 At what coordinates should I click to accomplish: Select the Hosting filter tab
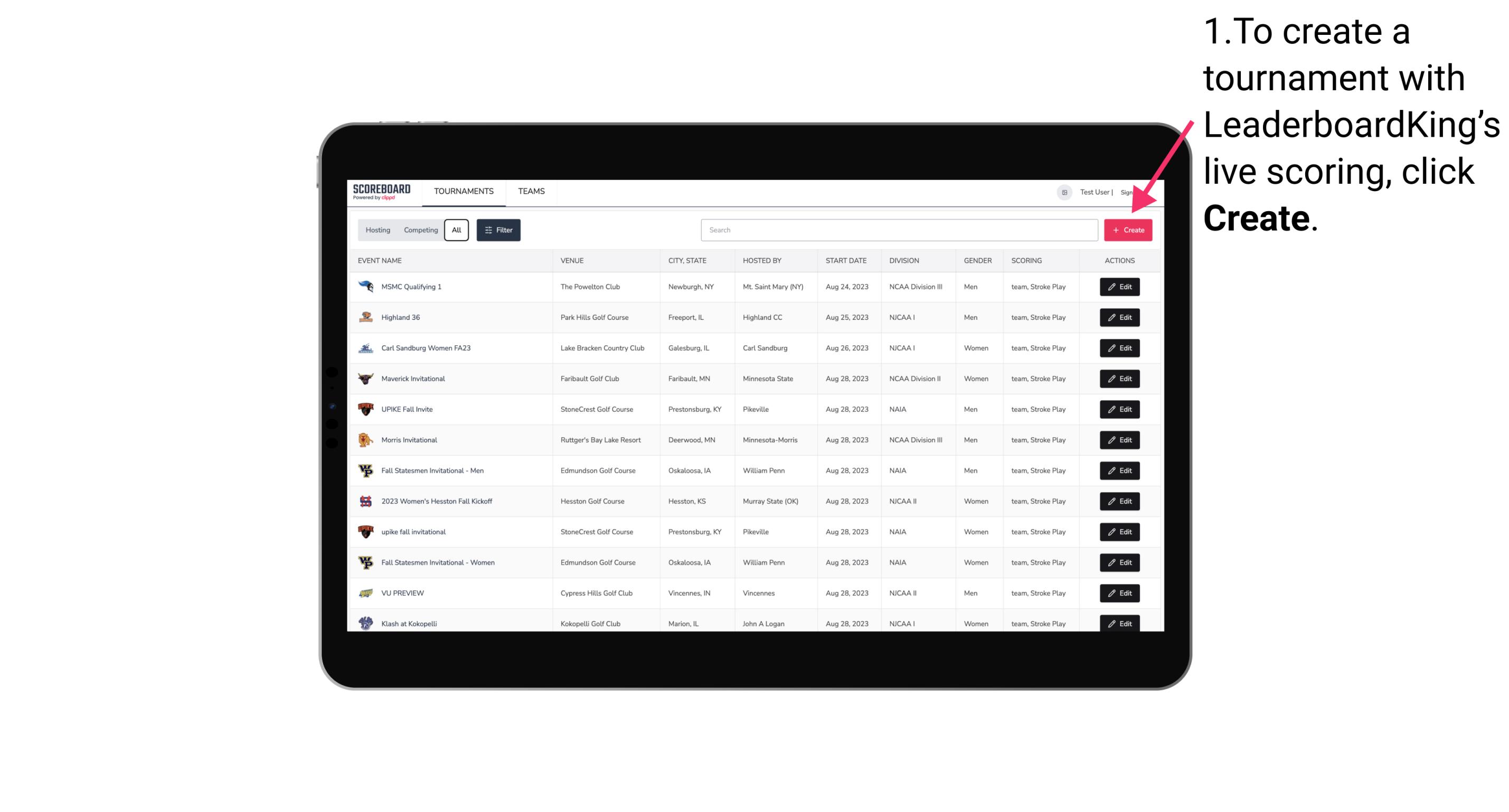(378, 230)
